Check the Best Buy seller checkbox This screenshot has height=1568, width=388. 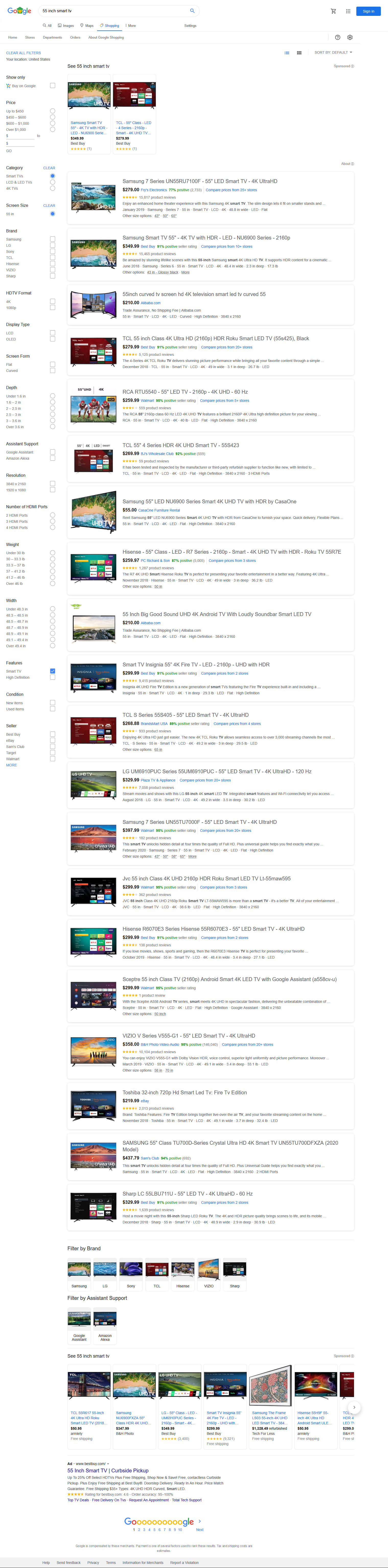pos(52,734)
